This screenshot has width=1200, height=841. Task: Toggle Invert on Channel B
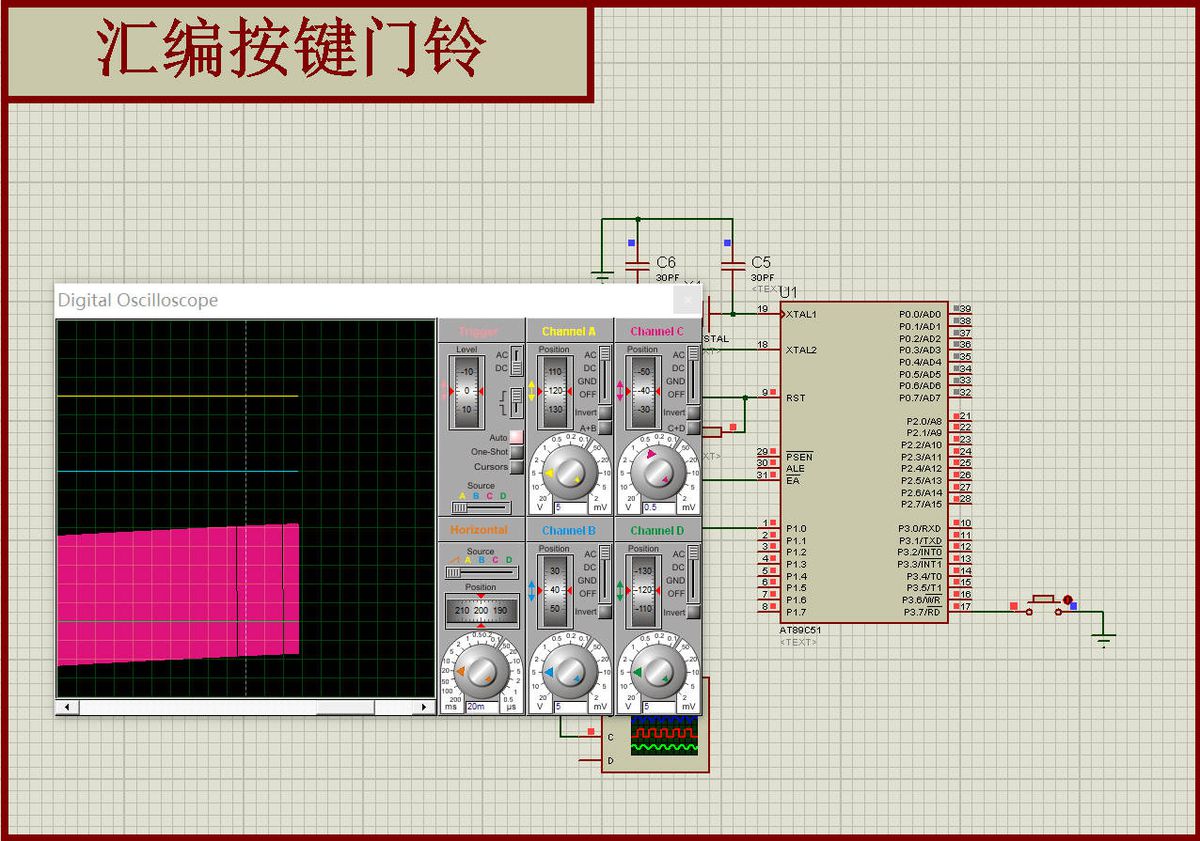coord(605,611)
